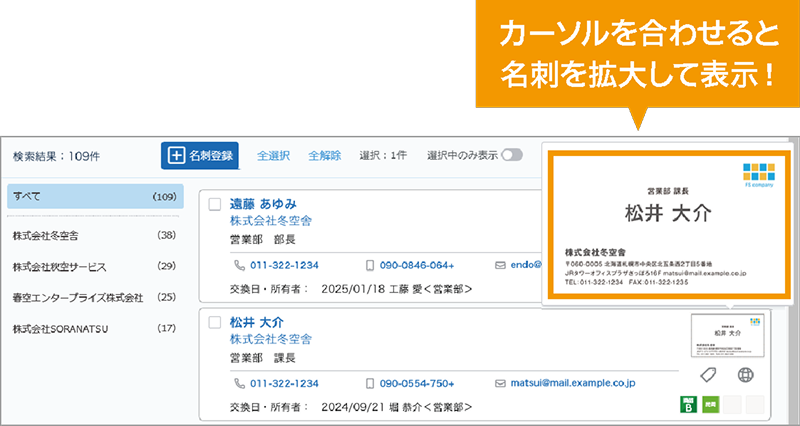Select the すべて (109) filter

(x=95, y=196)
